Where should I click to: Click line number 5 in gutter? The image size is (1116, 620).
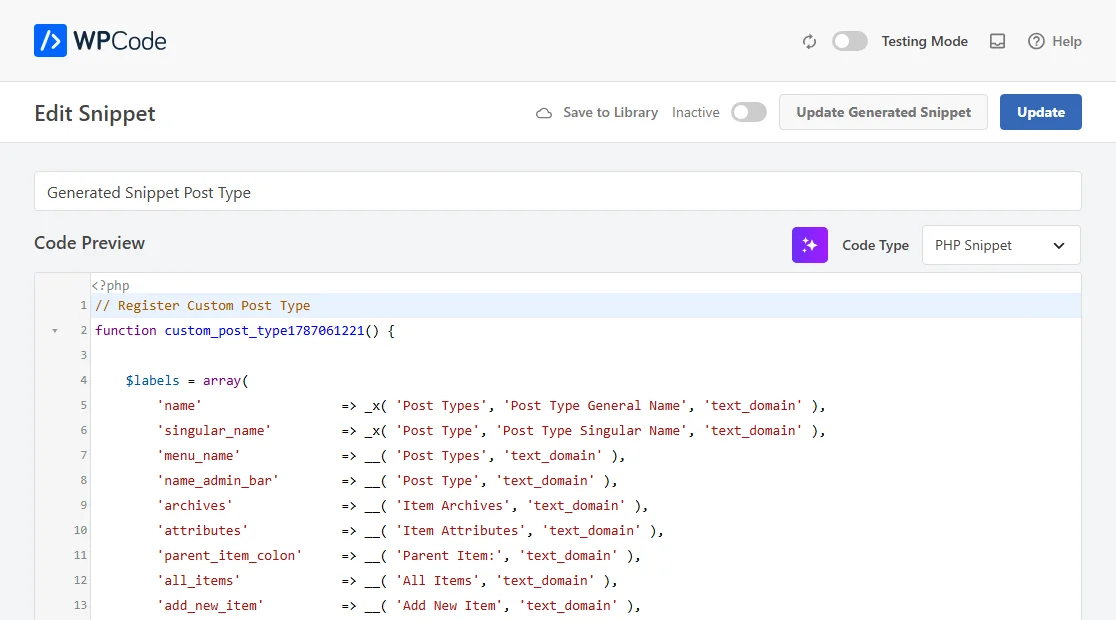(x=83, y=405)
